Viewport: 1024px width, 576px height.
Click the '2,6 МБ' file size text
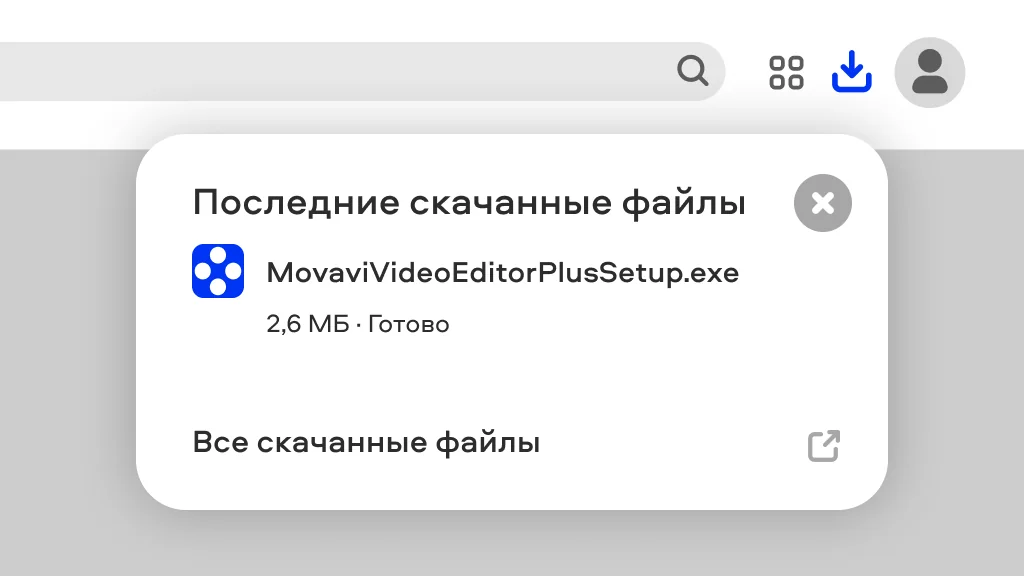(x=308, y=324)
